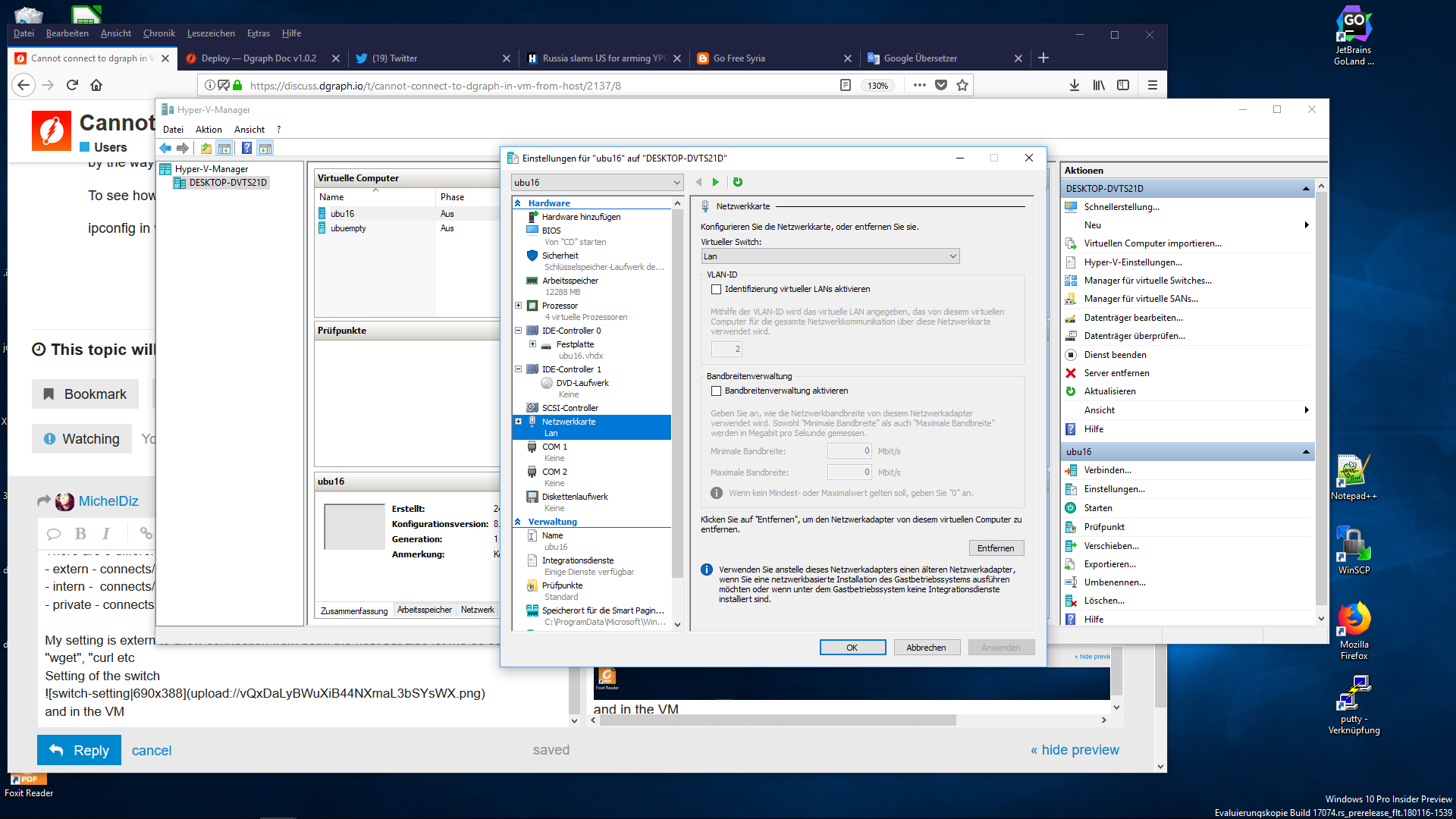The height and width of the screenshot is (819, 1456).
Task: Click Bookmark button on forum page
Action: point(85,394)
